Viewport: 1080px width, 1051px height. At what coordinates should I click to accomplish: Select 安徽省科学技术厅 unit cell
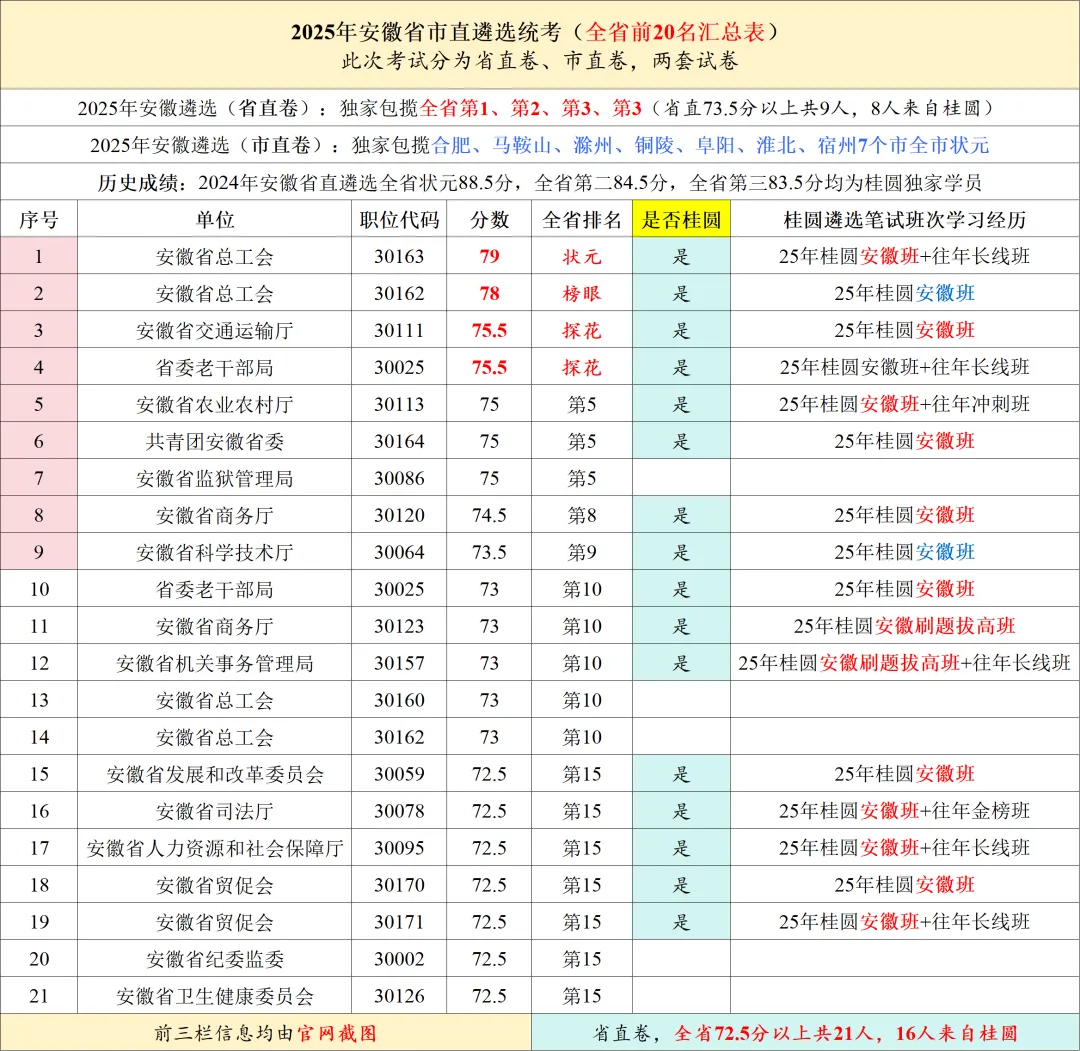[214, 552]
